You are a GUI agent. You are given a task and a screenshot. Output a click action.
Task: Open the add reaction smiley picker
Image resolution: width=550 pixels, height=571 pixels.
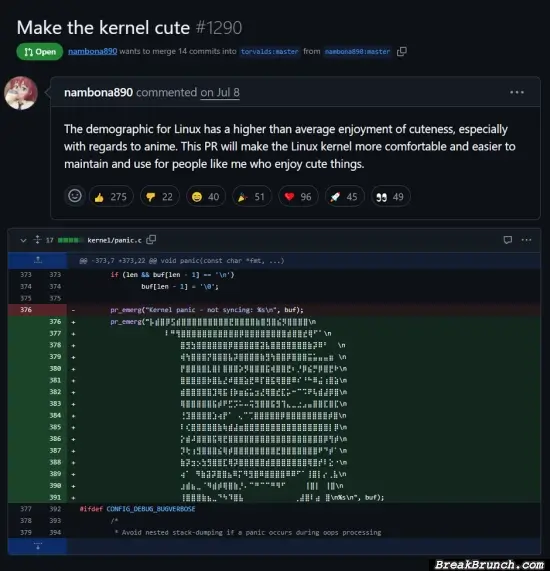click(75, 196)
